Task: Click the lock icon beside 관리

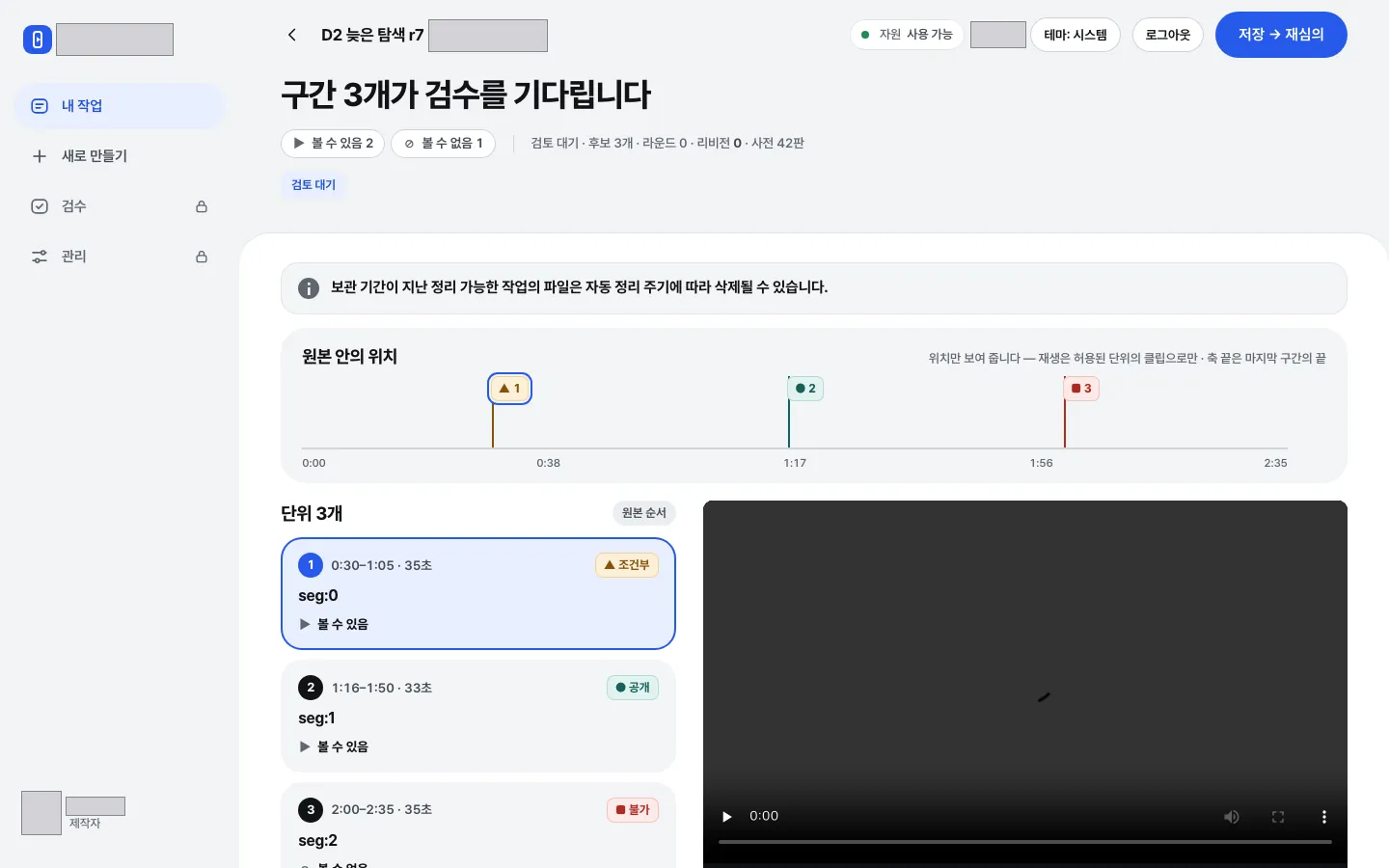Action: (202, 257)
